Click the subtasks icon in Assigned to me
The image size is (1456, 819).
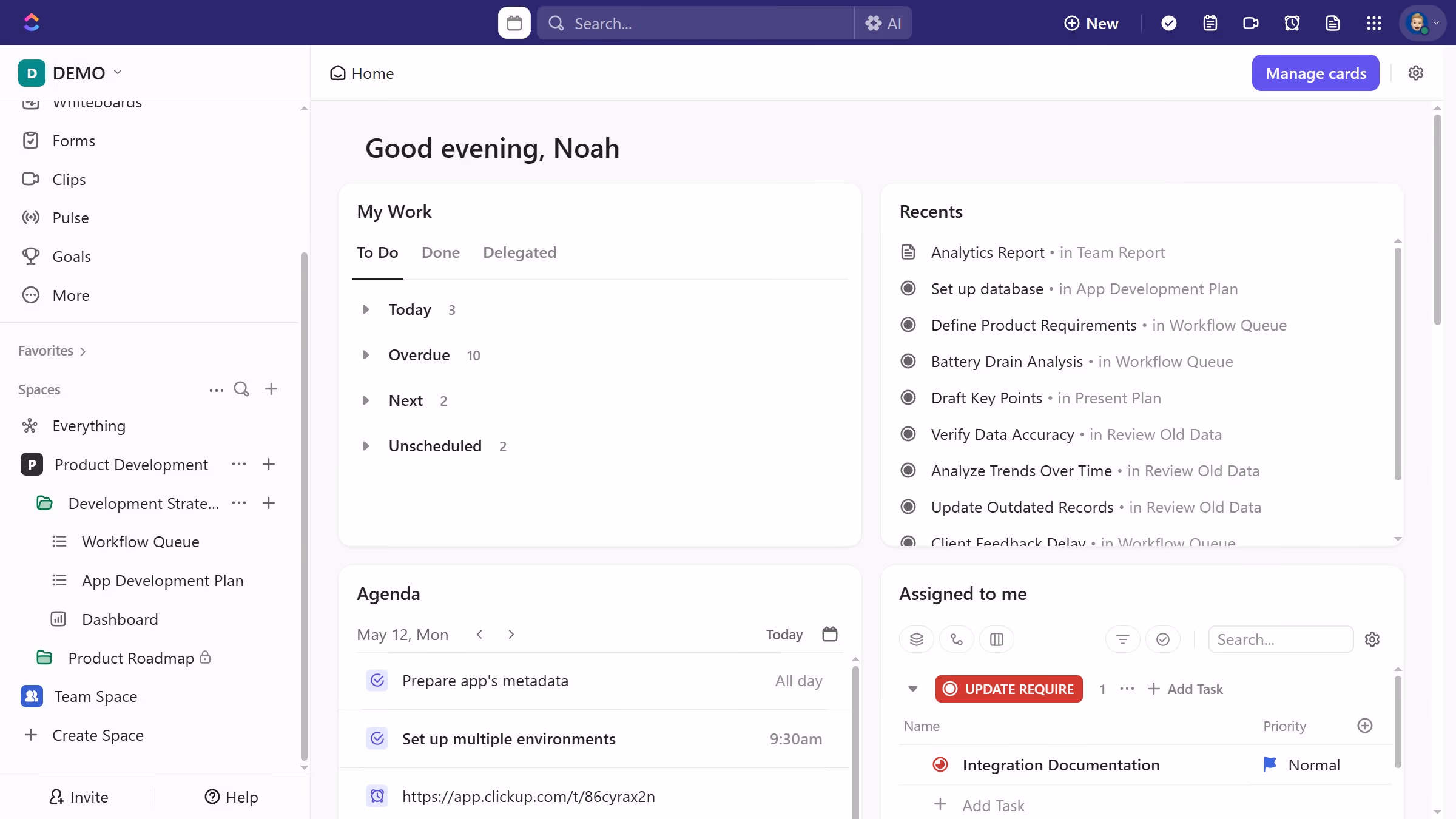[957, 639]
